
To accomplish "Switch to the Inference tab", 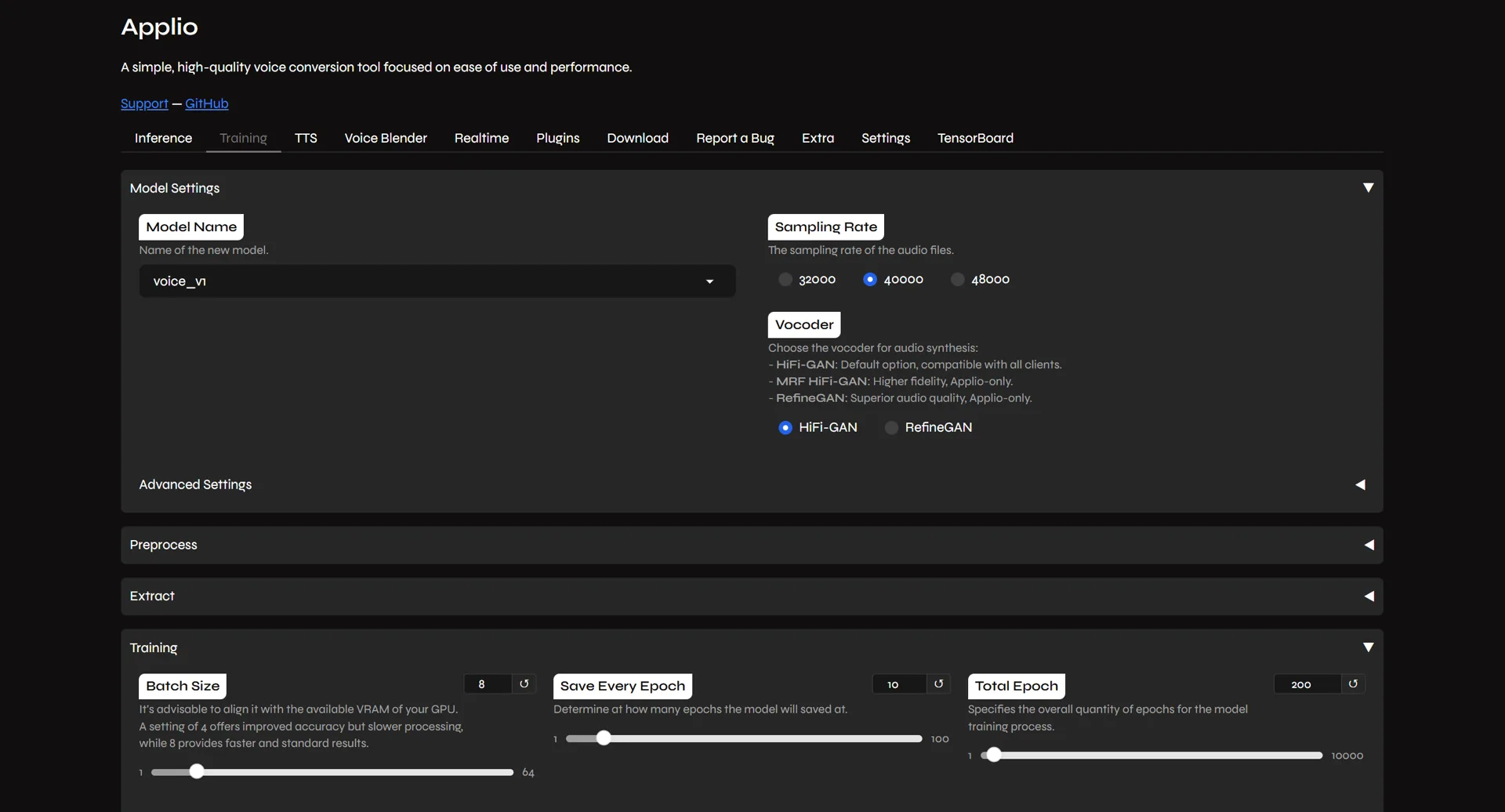I will 163,138.
